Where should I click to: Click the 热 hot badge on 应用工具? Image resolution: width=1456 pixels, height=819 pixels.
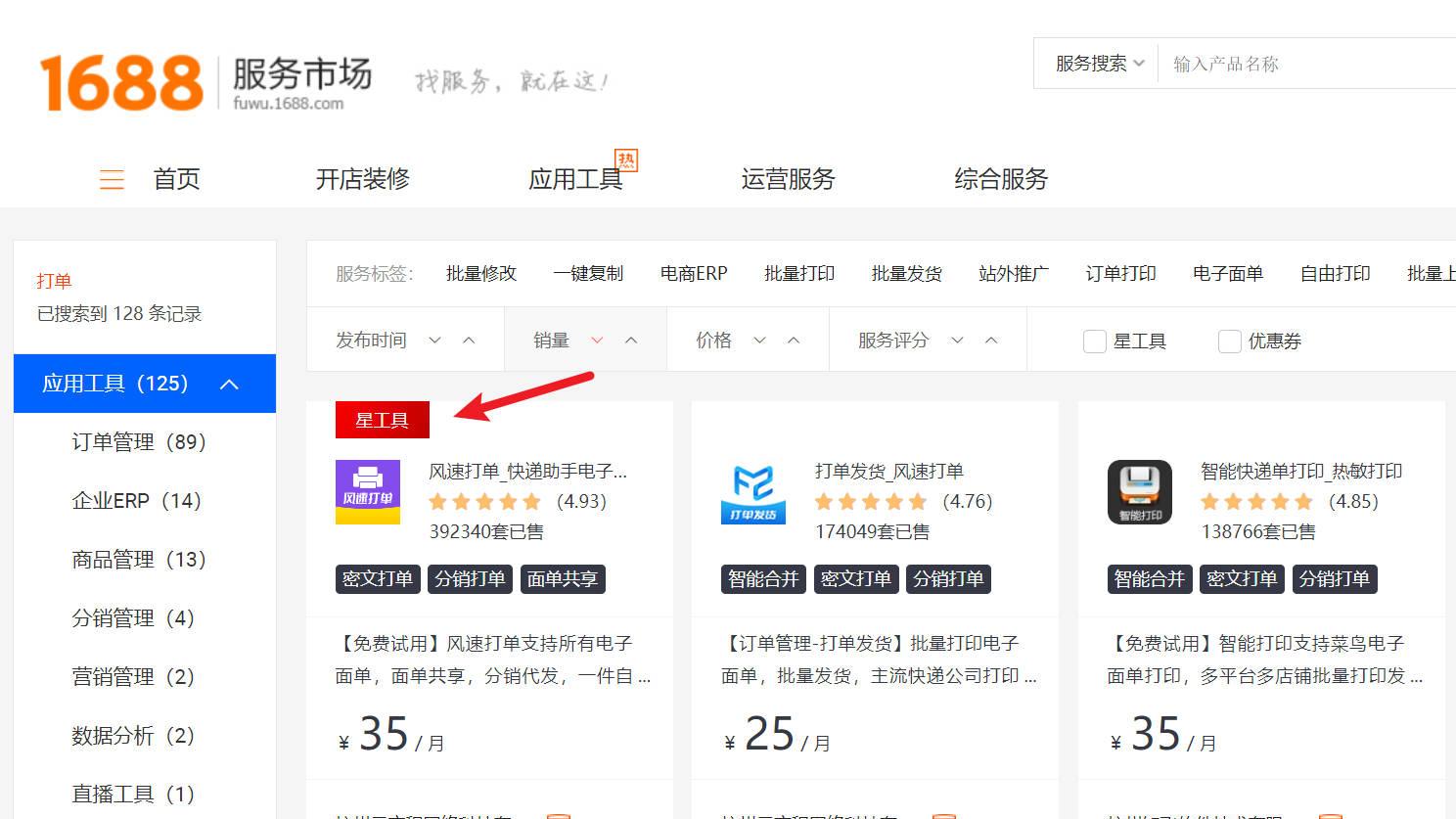pyautogui.click(x=625, y=159)
